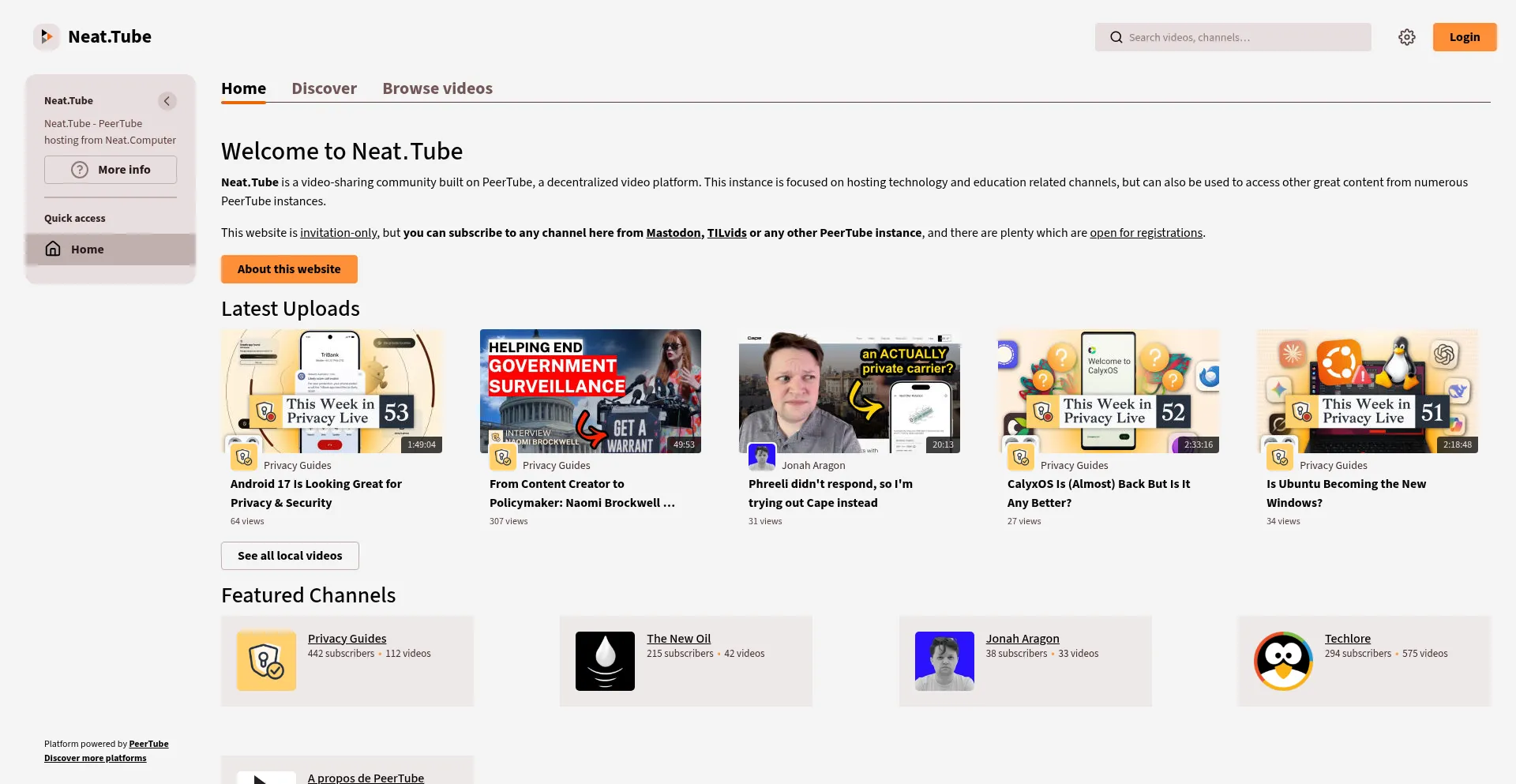1516x784 pixels.
Task: Click Discover more platforms link
Action: (96, 758)
